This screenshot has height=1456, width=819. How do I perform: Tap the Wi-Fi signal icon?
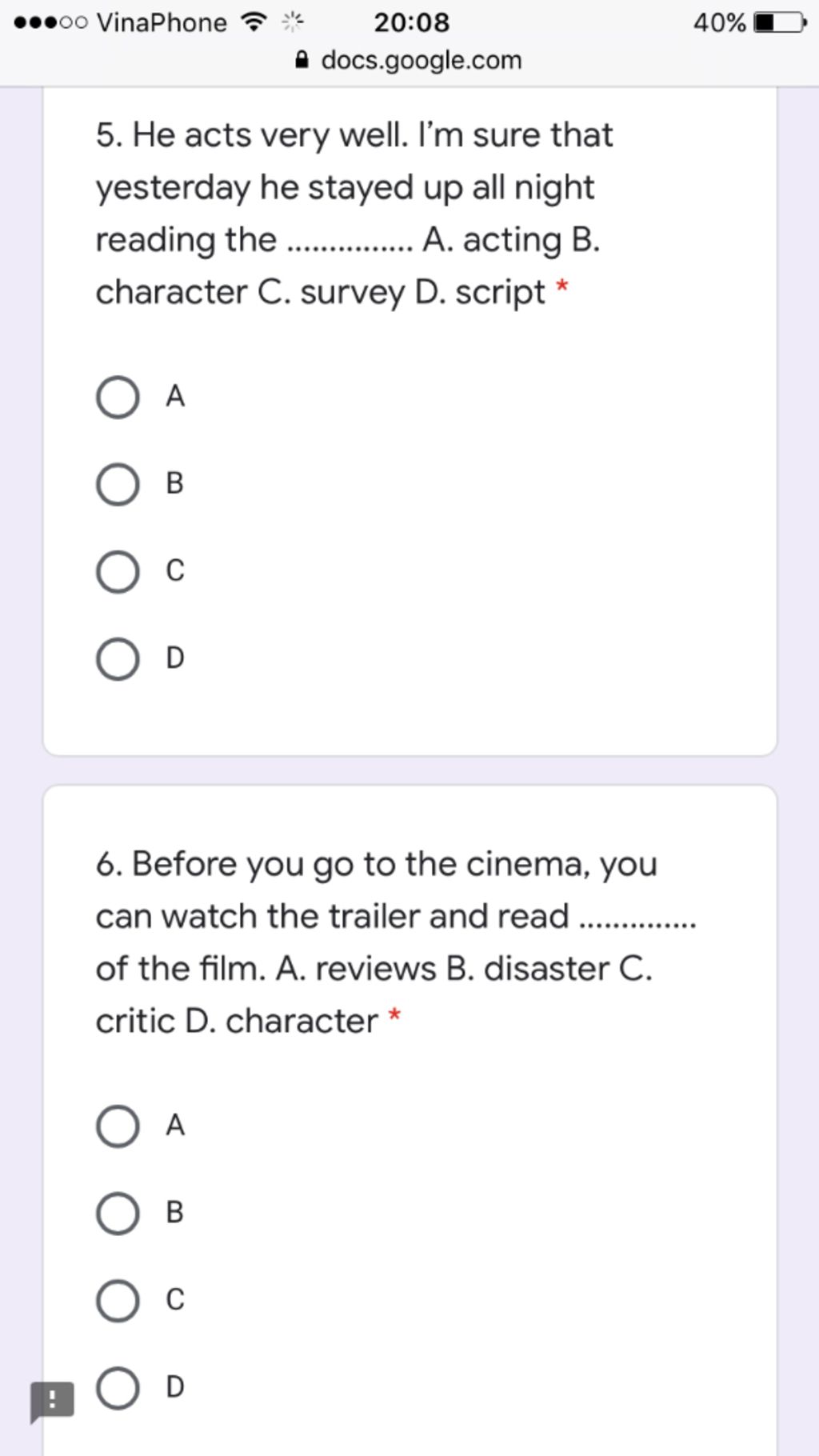tap(254, 22)
